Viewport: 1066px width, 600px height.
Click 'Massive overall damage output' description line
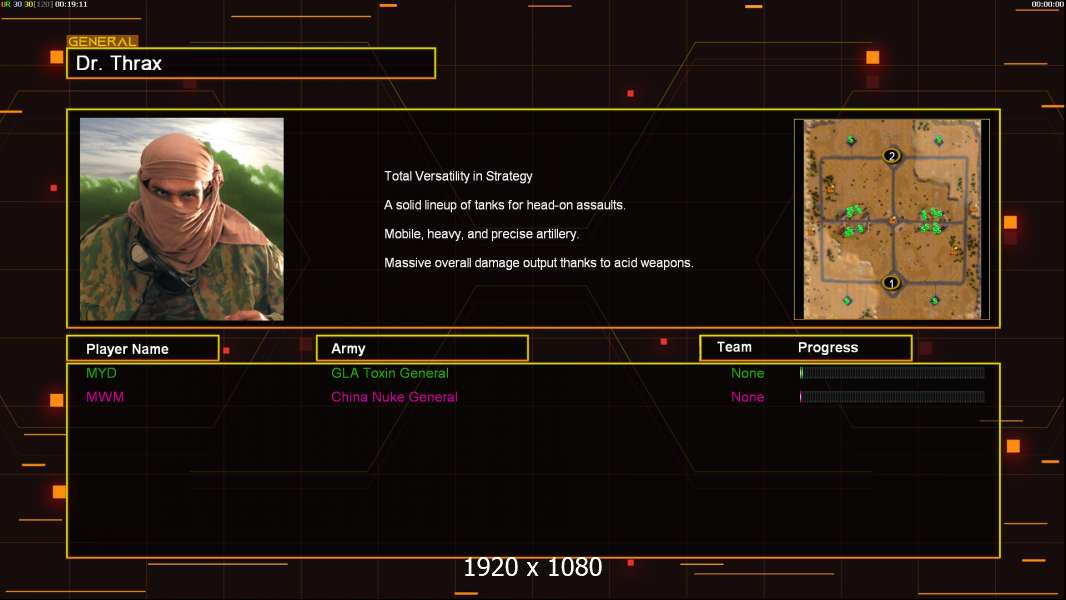point(538,262)
